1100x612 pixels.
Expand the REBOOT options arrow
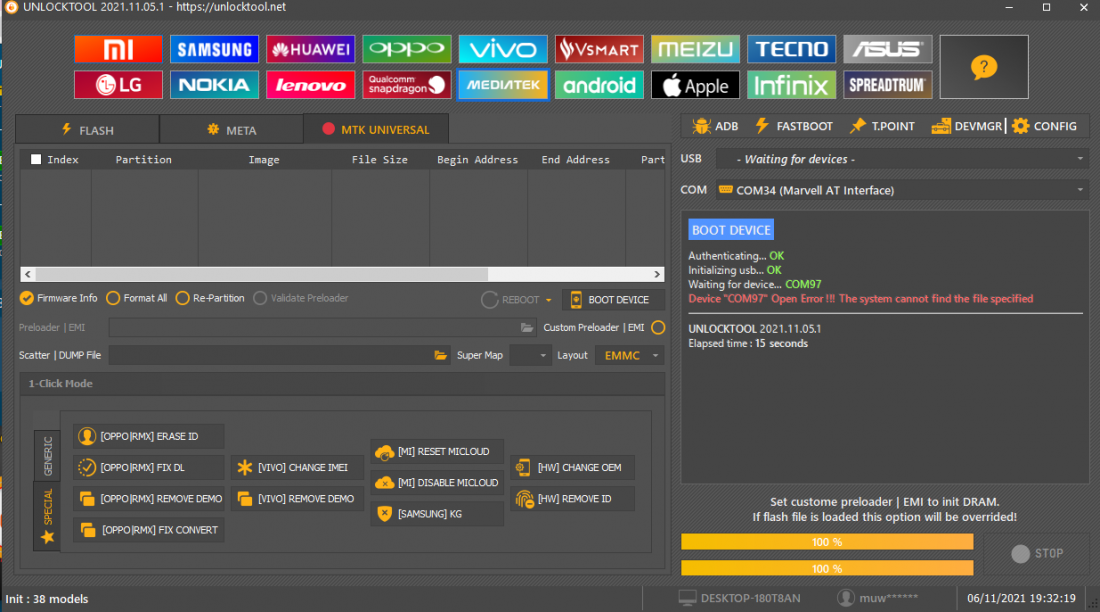pyautogui.click(x=549, y=300)
